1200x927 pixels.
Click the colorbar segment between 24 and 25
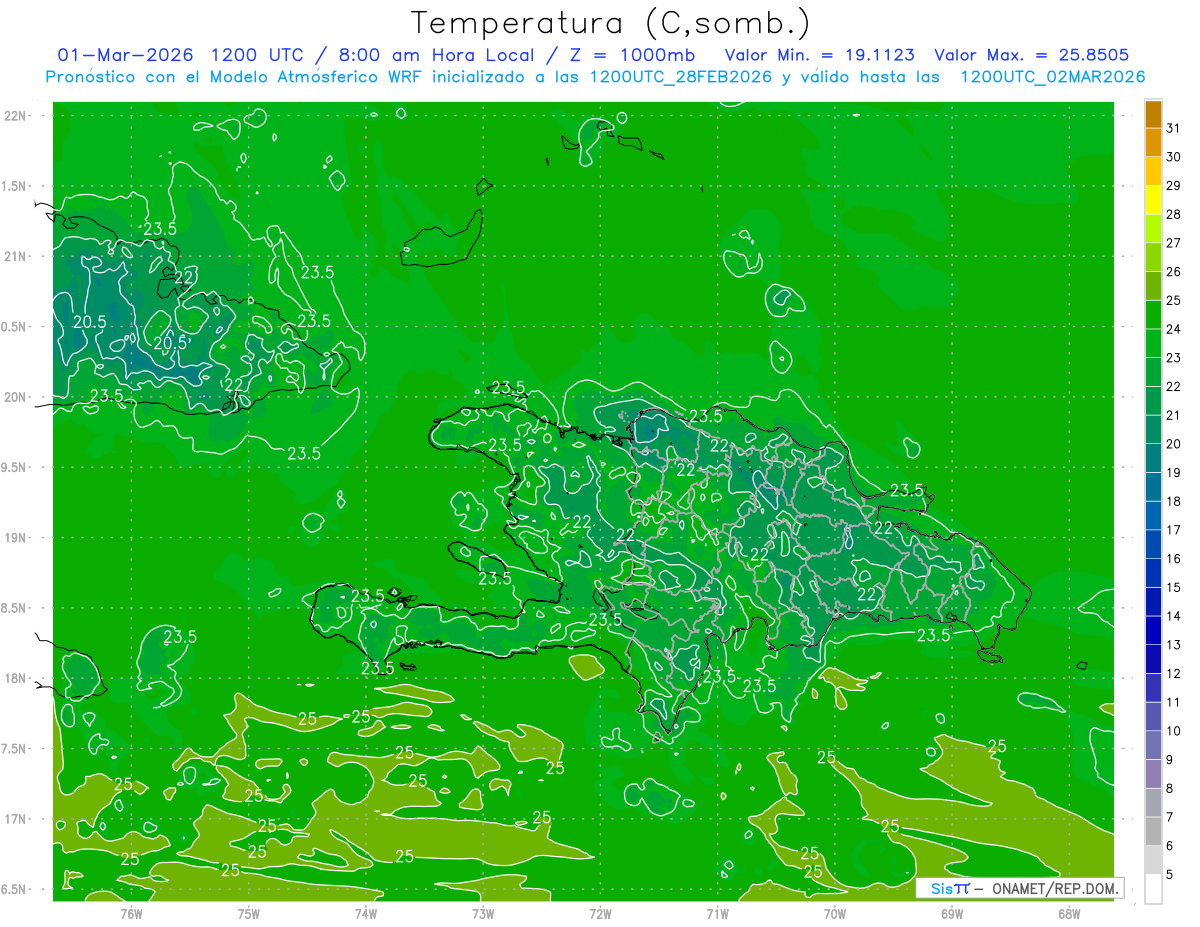pos(1153,315)
